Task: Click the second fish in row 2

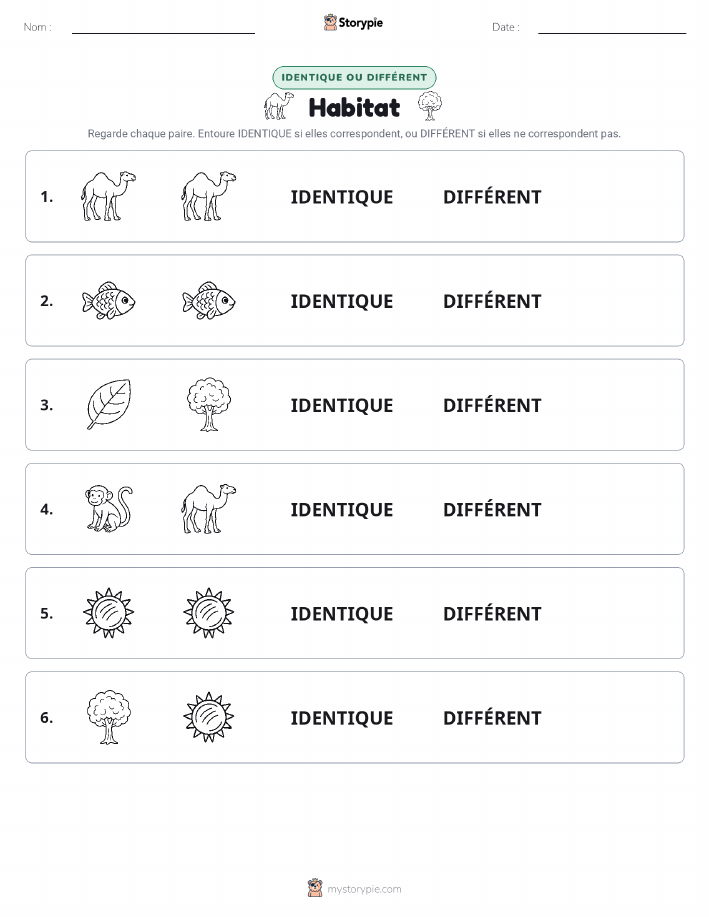Action: pyautogui.click(x=209, y=301)
